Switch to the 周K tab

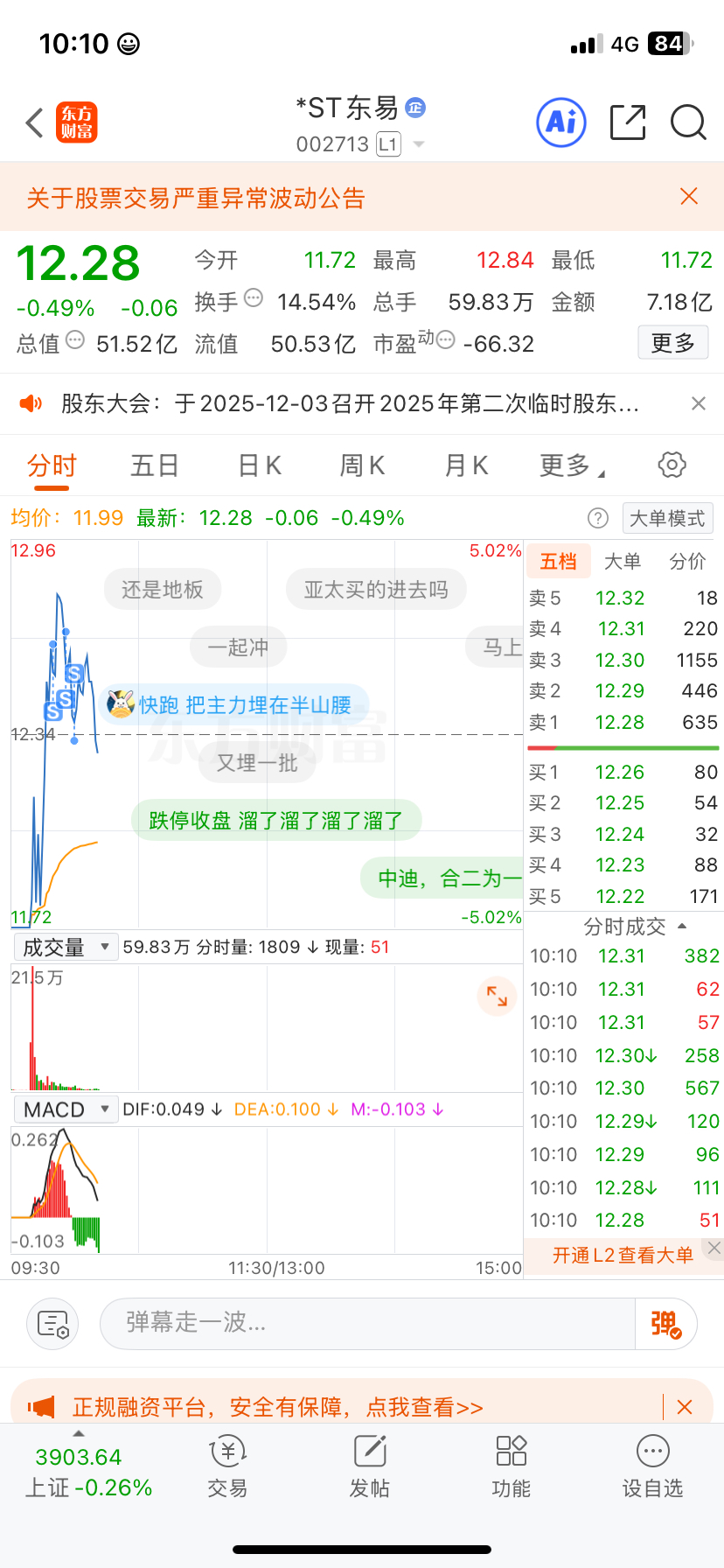point(362,465)
